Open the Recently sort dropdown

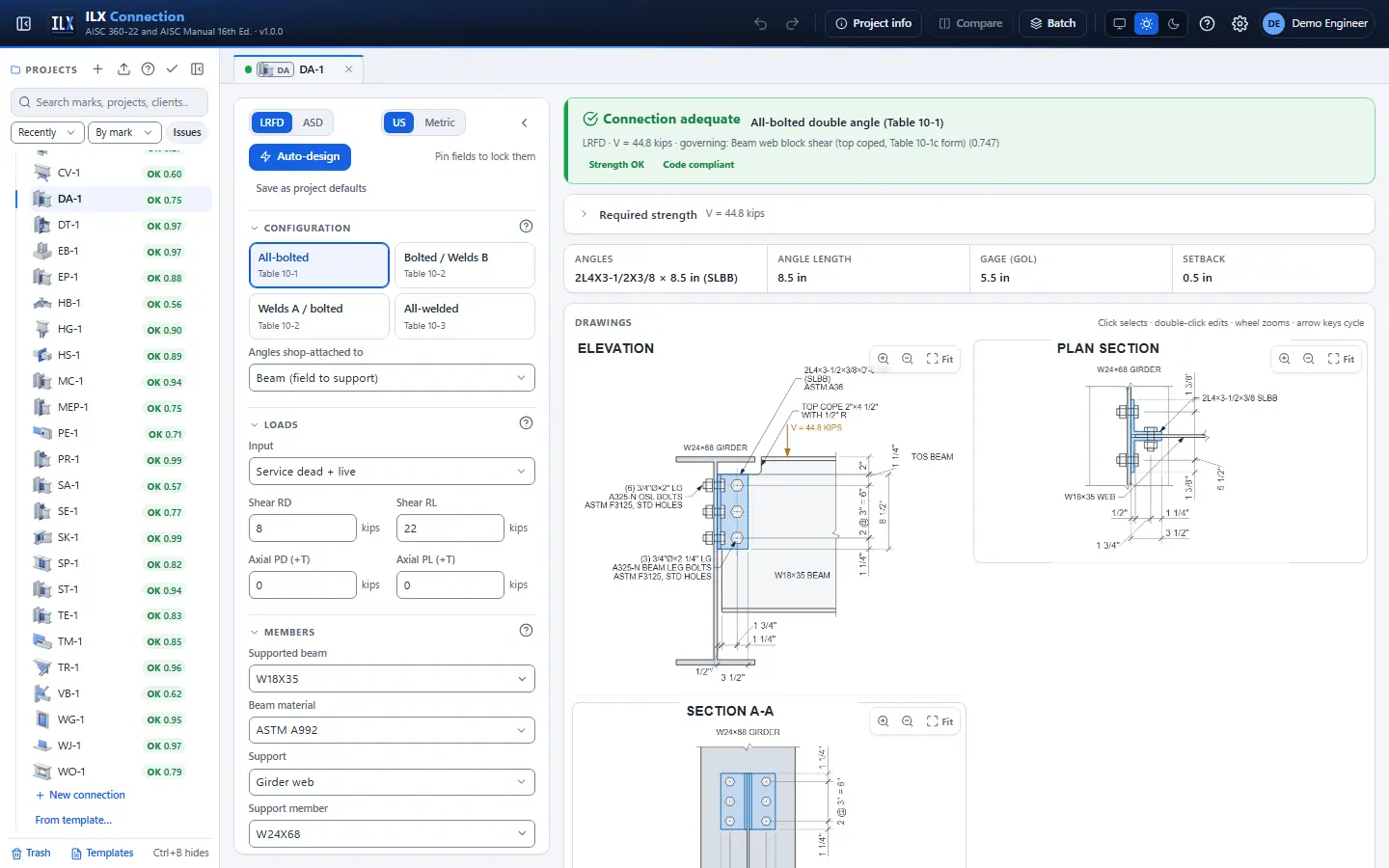click(x=47, y=132)
